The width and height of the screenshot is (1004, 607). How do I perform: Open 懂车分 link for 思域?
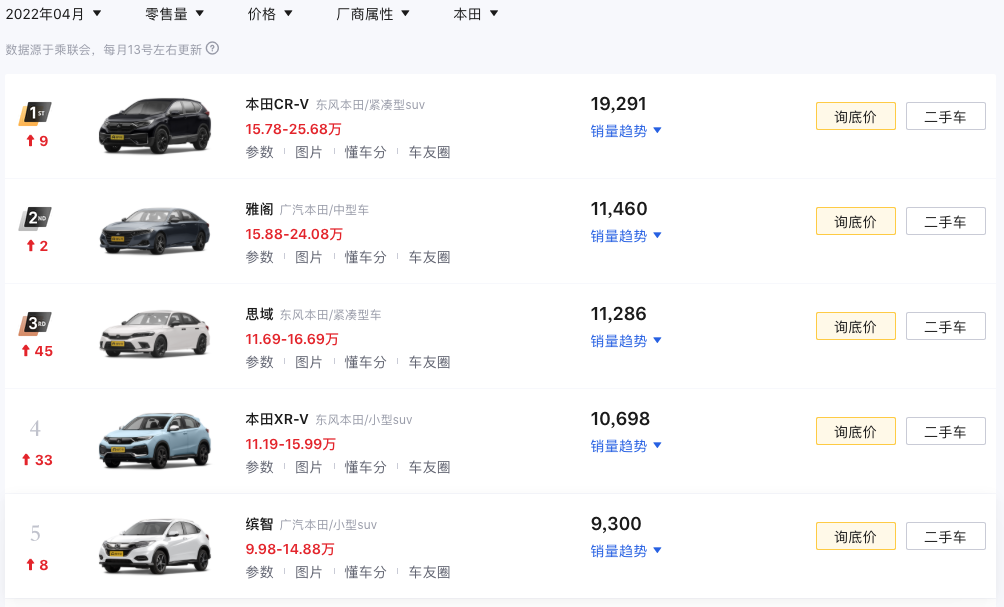point(365,362)
